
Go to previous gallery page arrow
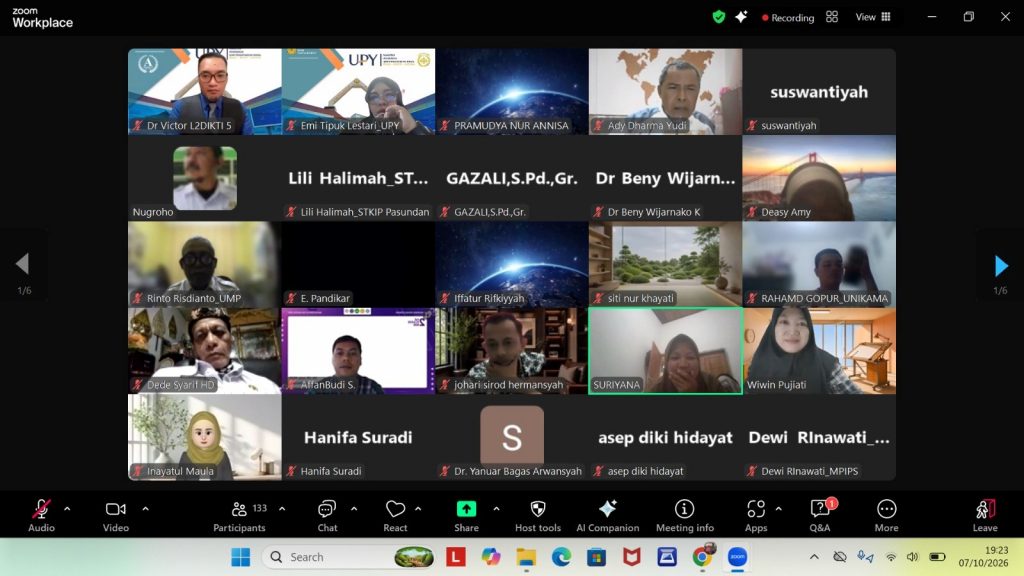pyautogui.click(x=23, y=264)
